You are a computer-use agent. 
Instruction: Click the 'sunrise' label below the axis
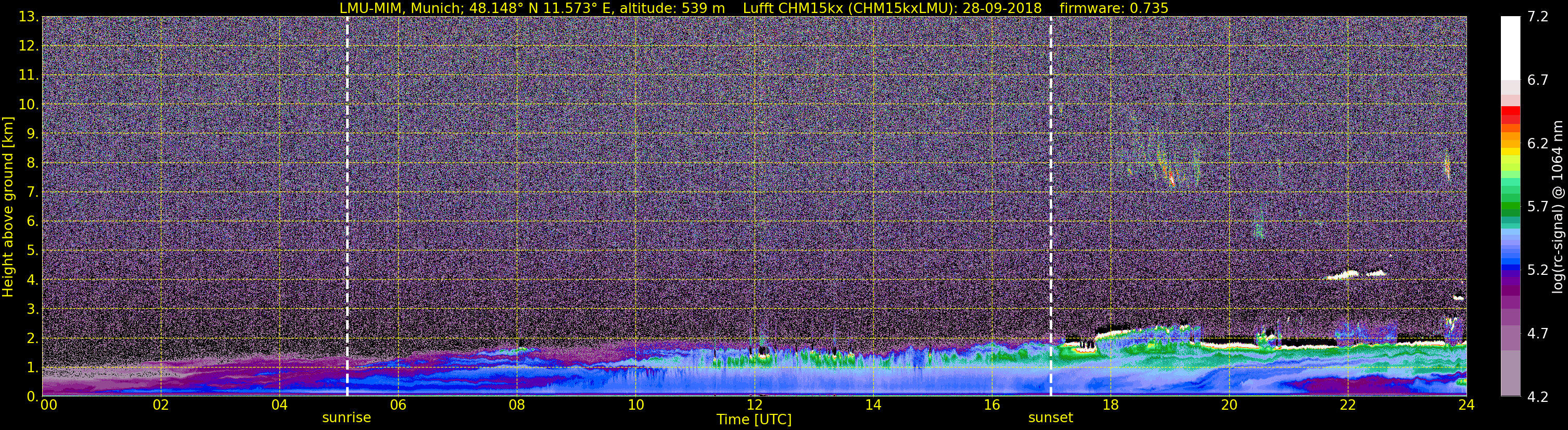click(347, 418)
